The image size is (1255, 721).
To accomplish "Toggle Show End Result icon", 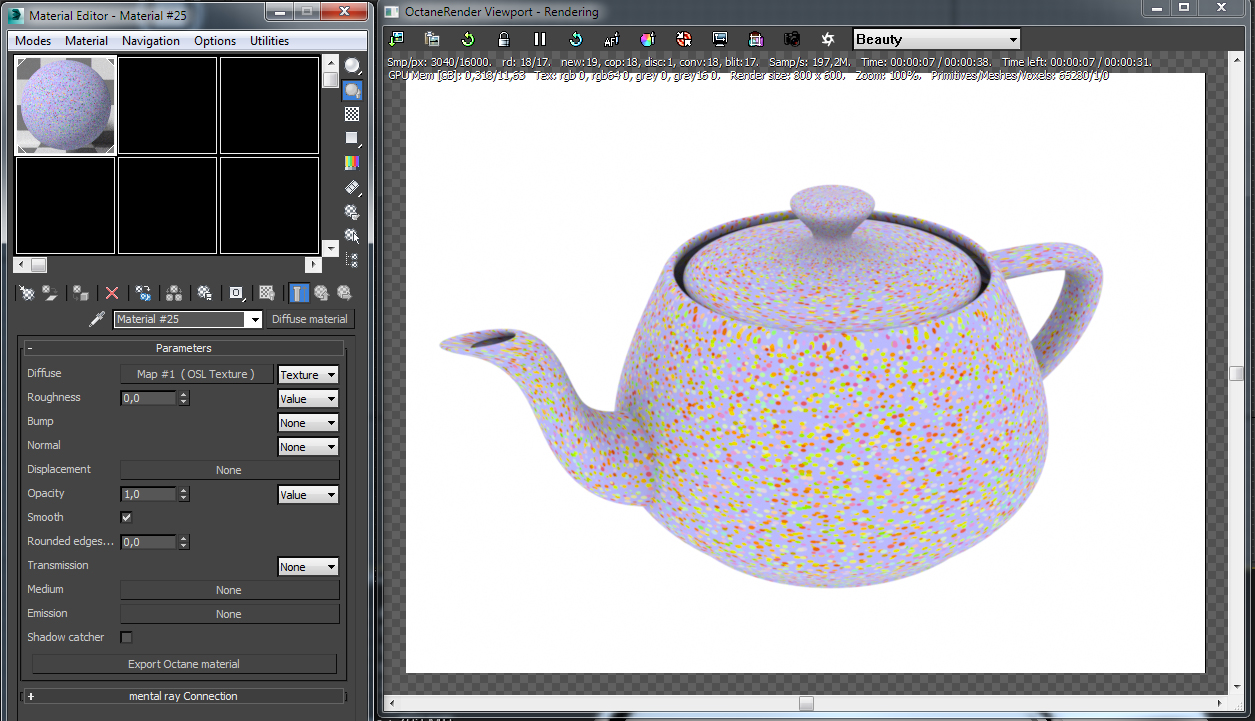I will (298, 293).
